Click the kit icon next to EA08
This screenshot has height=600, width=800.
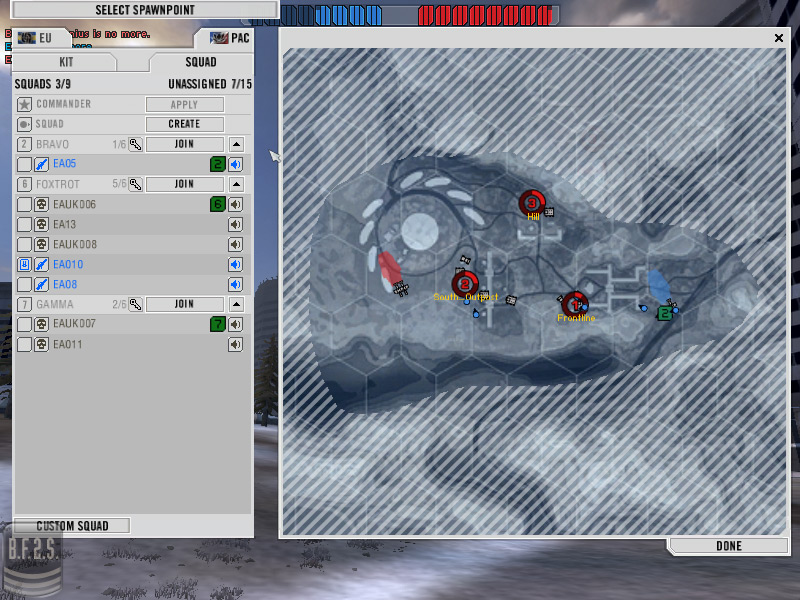(41, 284)
